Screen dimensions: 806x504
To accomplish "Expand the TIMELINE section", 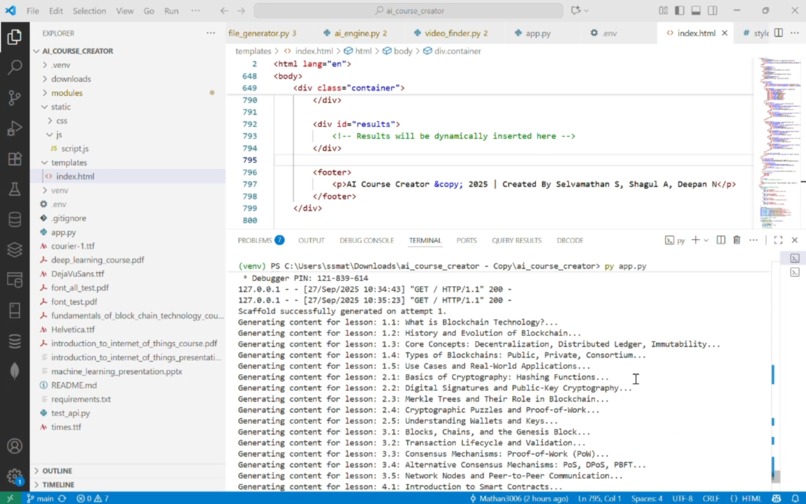I will point(58,484).
